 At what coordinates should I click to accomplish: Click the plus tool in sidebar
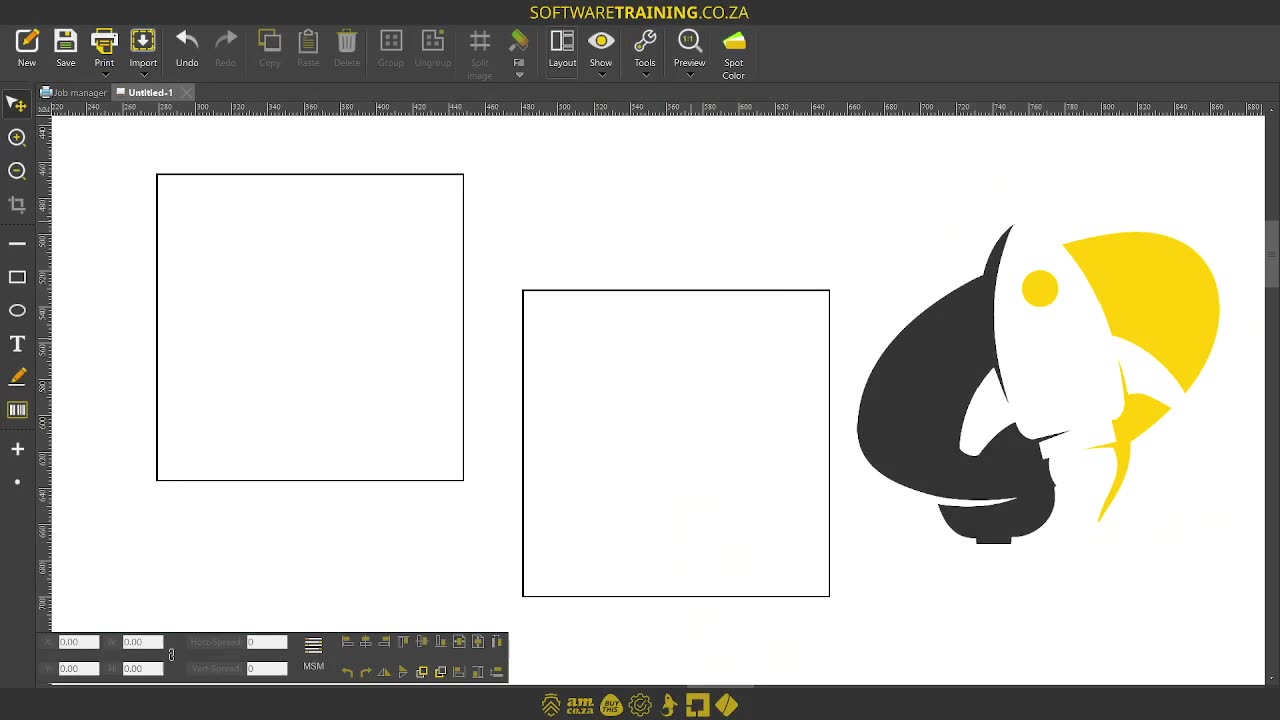17,449
